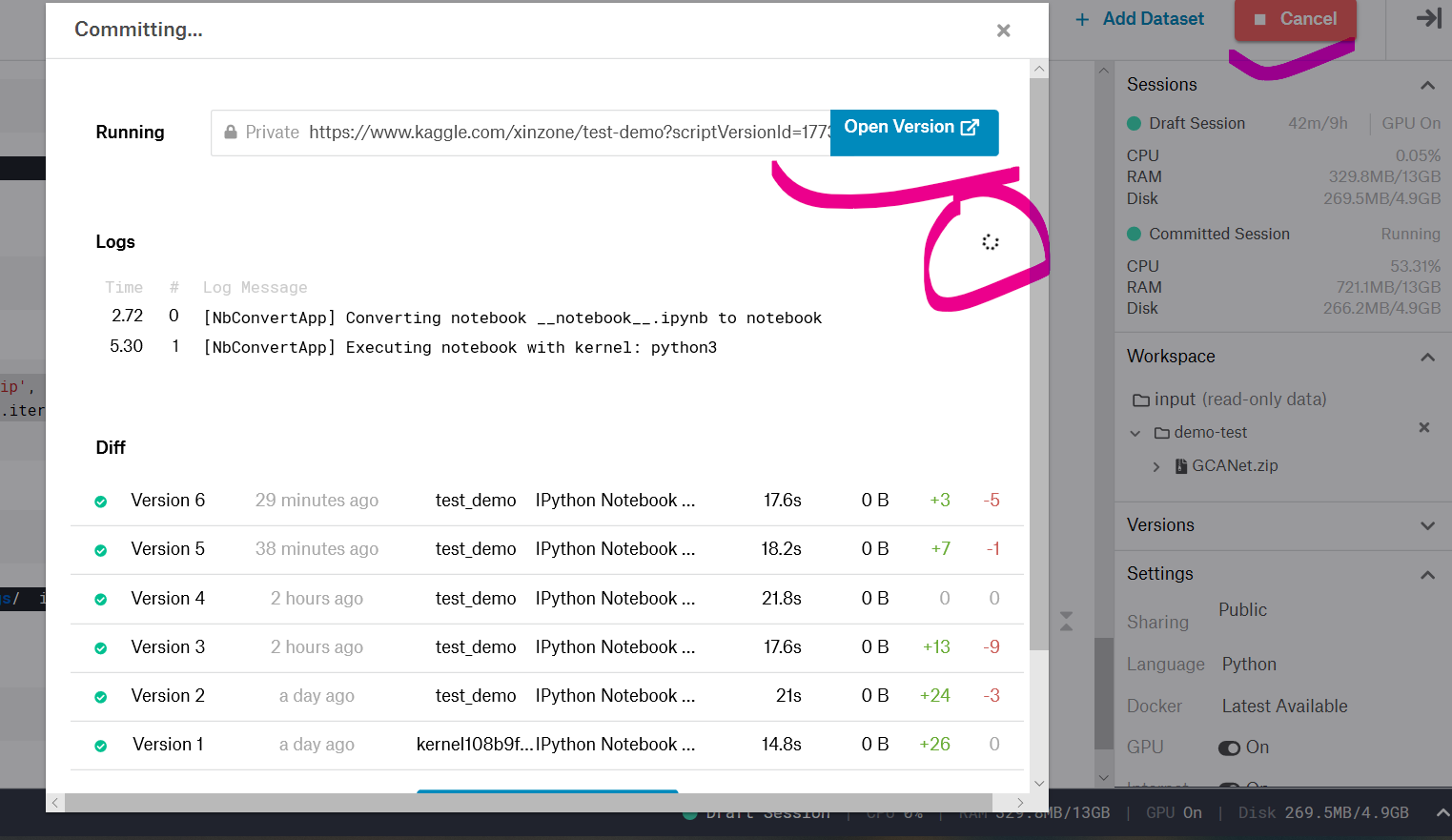Open the Language dropdown showing Python
The width and height of the screenshot is (1452, 840).
point(1249,665)
